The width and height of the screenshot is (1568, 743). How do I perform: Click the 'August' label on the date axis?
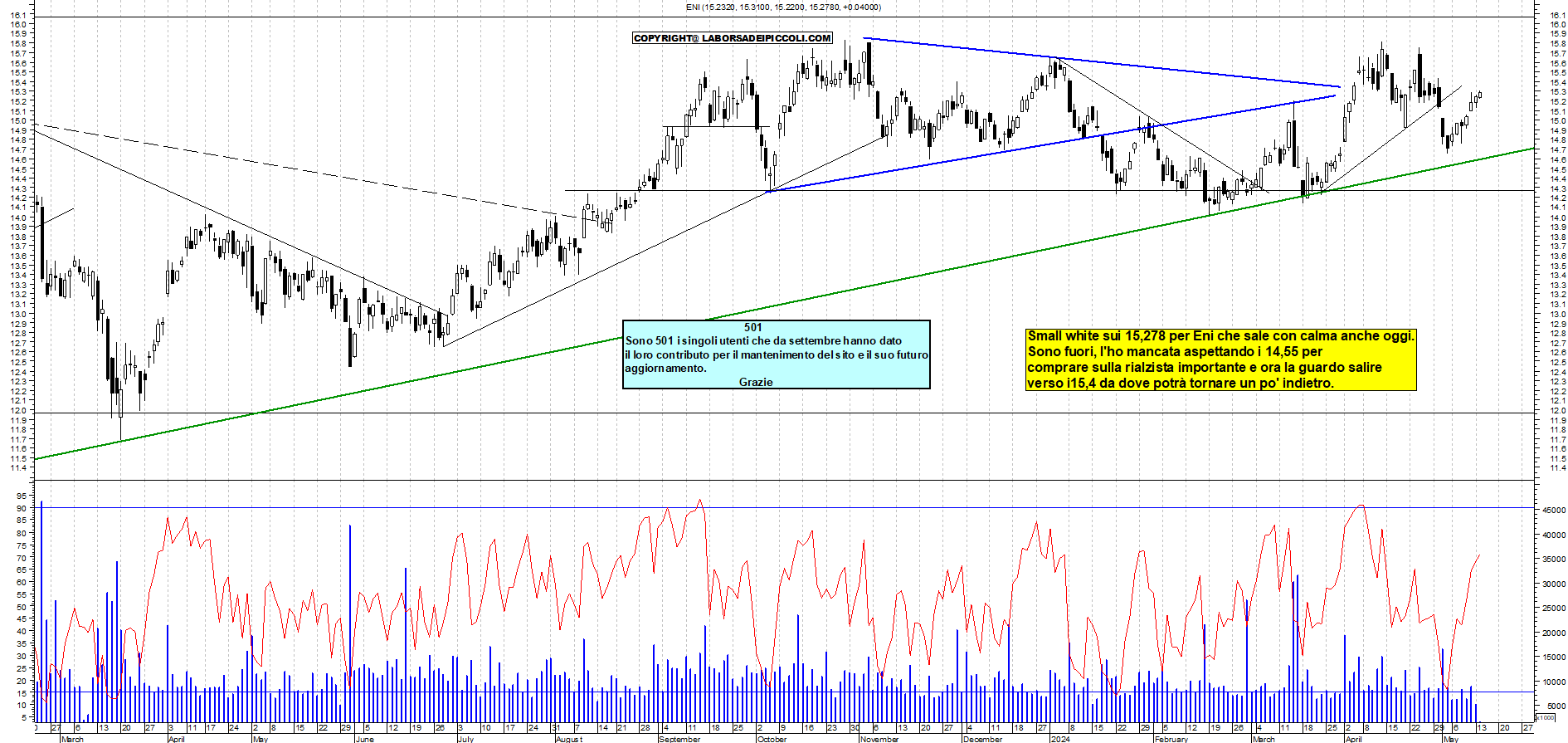click(x=569, y=739)
